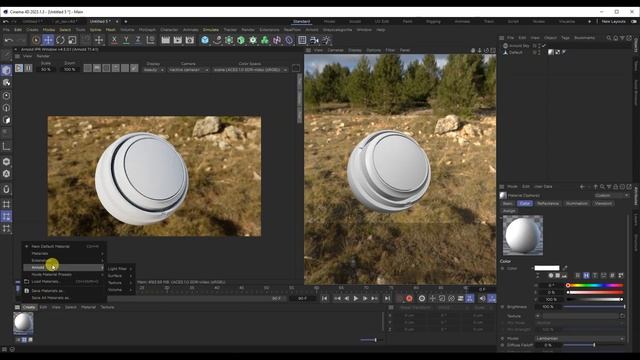Image resolution: width=640 pixels, height=360 pixels.
Task: Click the Assign button
Action: tap(509, 211)
